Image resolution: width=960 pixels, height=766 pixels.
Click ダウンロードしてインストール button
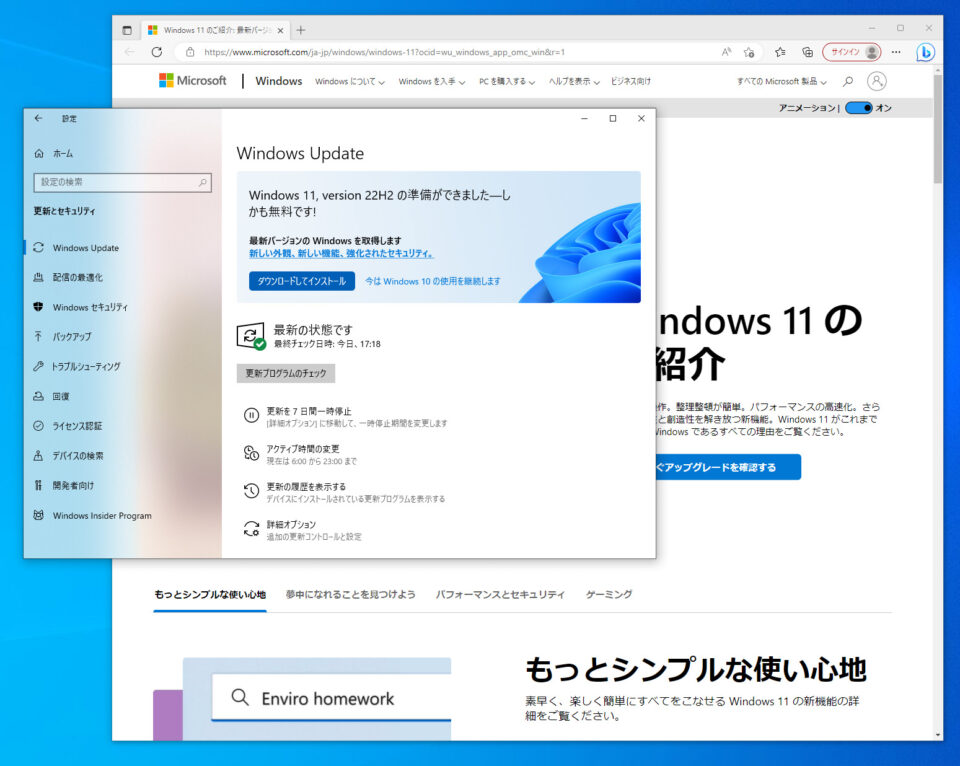(302, 281)
